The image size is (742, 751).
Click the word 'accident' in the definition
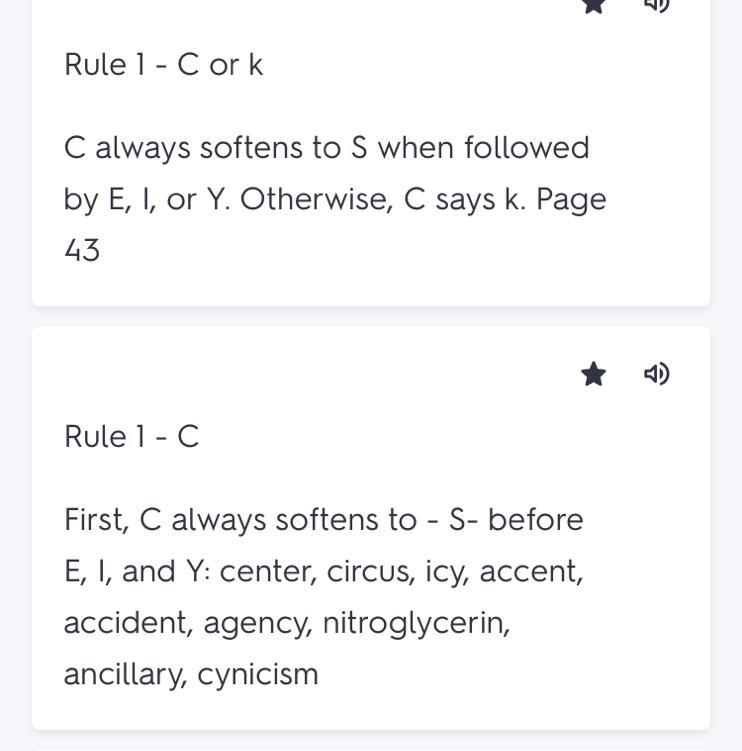pyautogui.click(x=127, y=623)
